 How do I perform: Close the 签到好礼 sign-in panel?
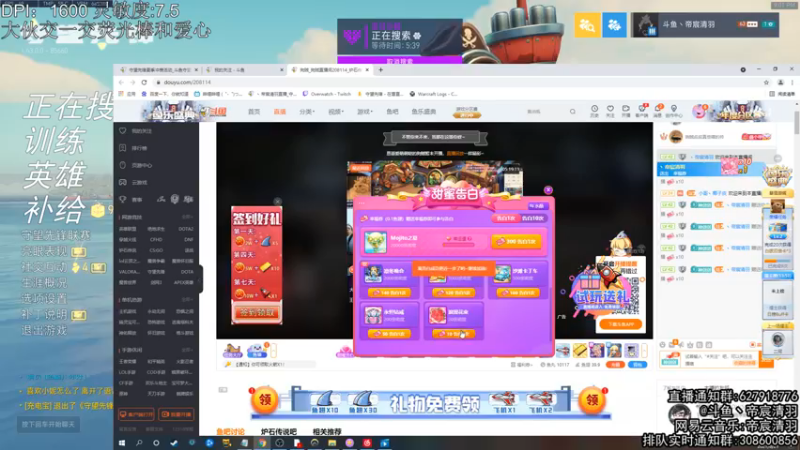278,202
